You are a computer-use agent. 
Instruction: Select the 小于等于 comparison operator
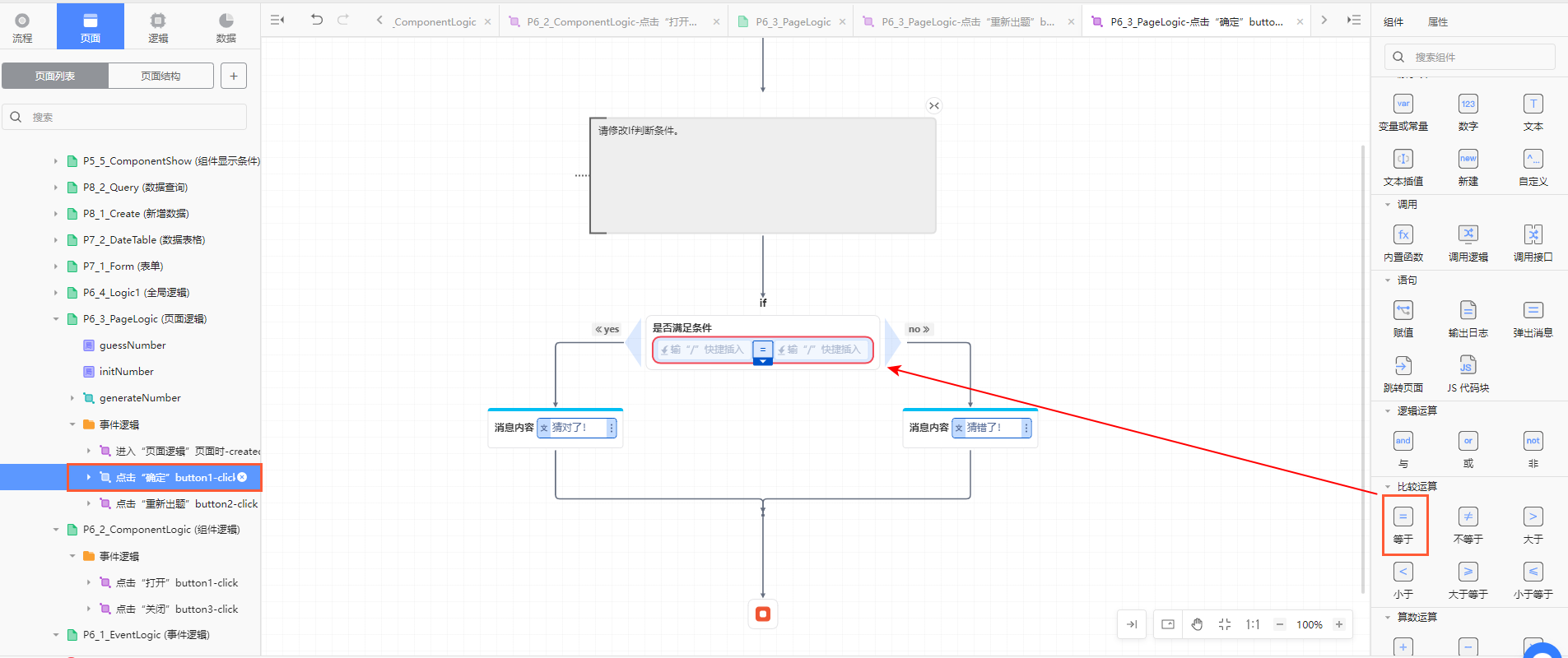click(x=1533, y=581)
